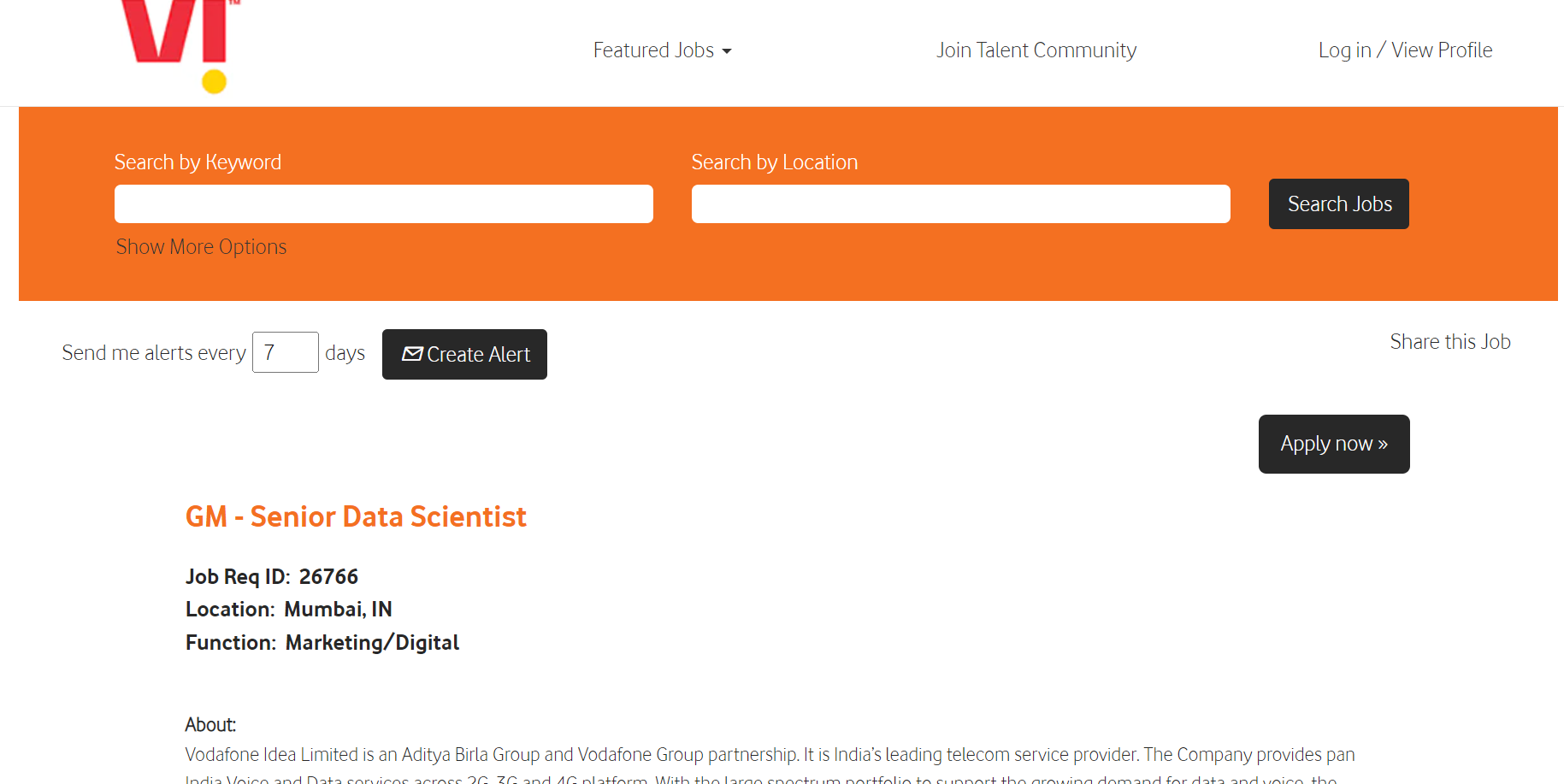
Task: Open the Featured Jobs menu
Action: click(x=662, y=50)
